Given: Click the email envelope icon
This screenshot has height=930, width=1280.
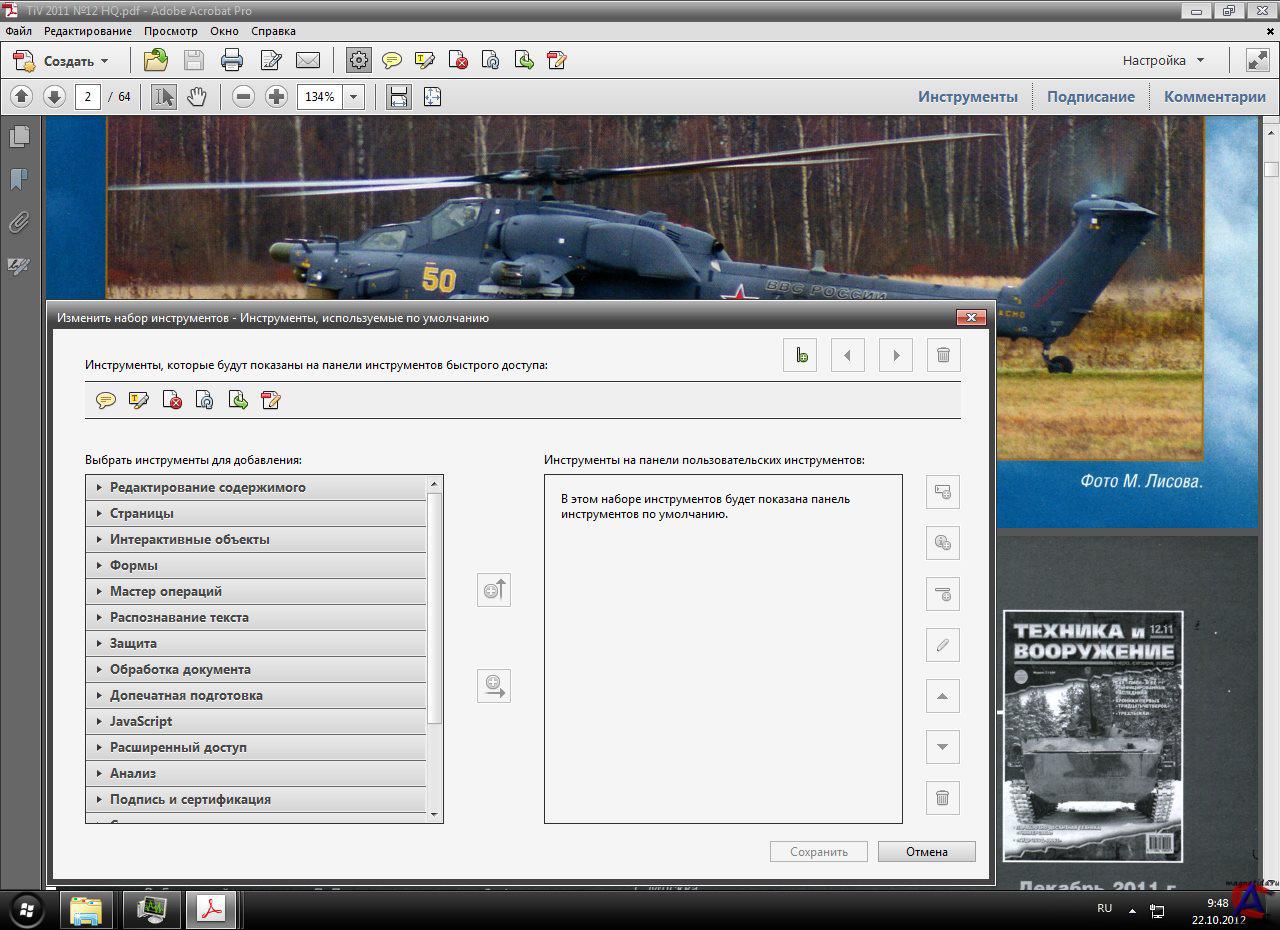Looking at the screenshot, I should pos(308,61).
